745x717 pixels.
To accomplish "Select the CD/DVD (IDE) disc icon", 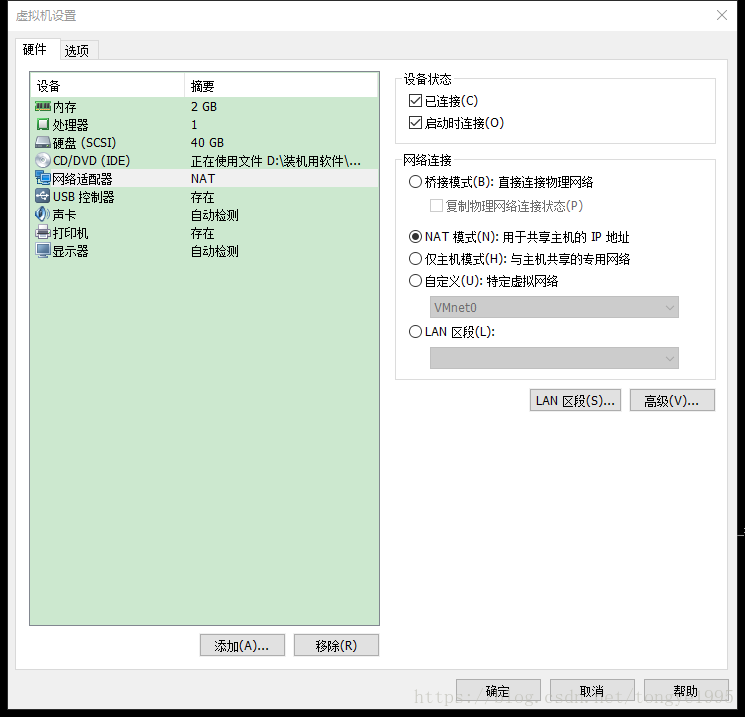I will click(43, 161).
